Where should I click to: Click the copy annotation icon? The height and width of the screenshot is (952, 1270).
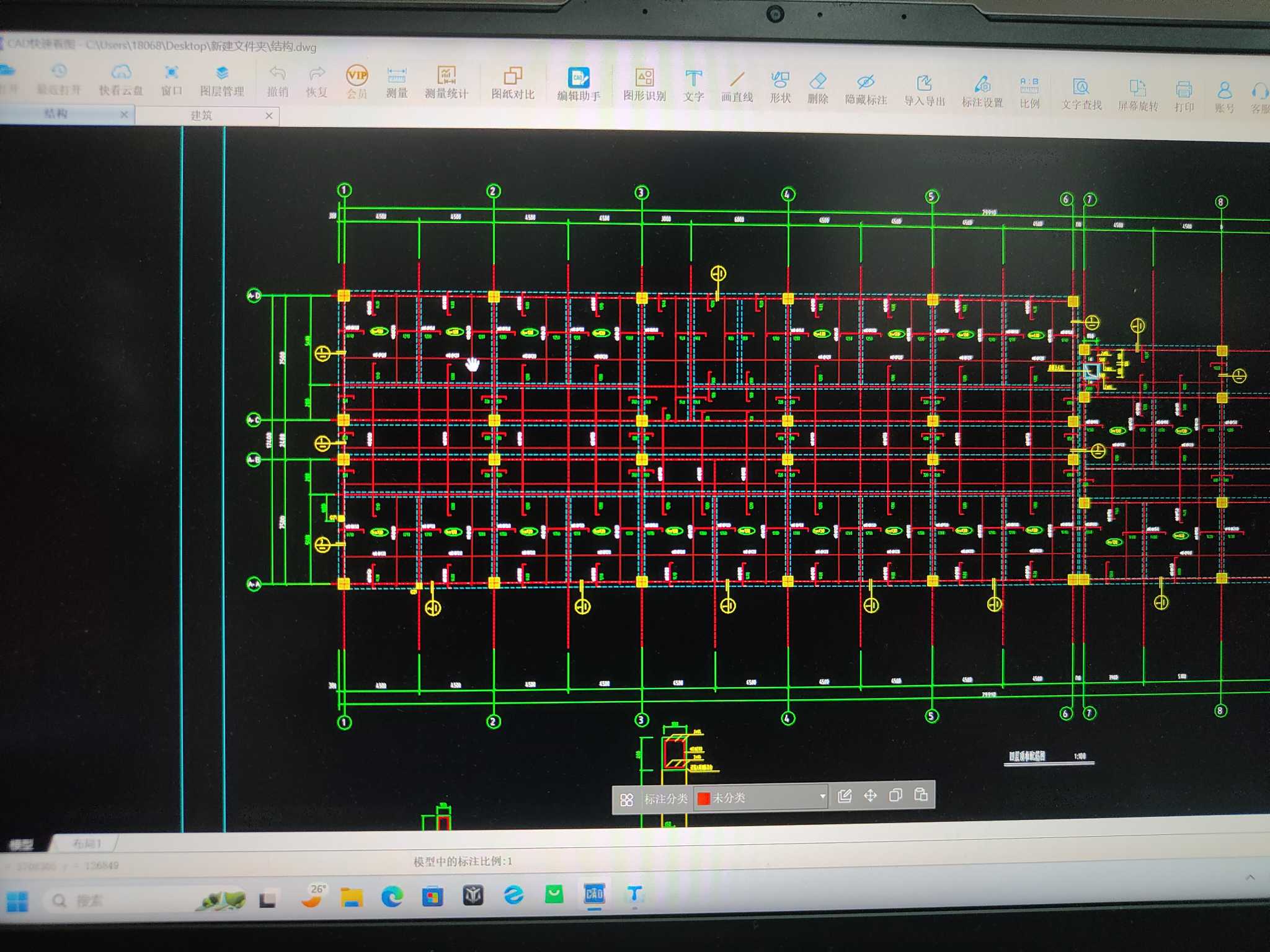895,795
